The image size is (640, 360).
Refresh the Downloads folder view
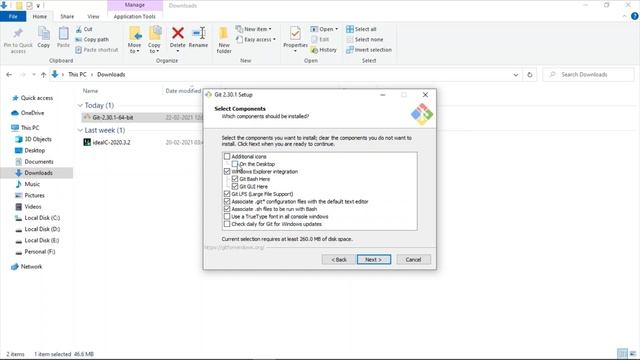(x=529, y=75)
